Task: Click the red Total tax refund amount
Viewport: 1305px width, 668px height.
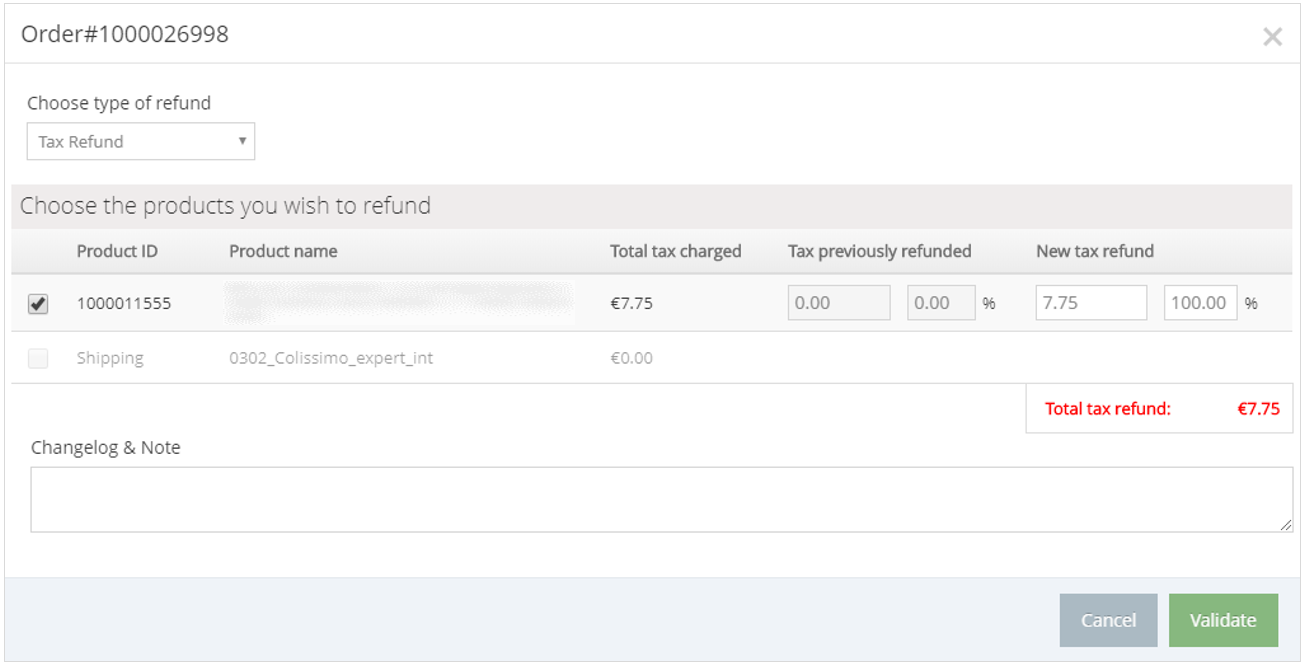Action: [1258, 408]
